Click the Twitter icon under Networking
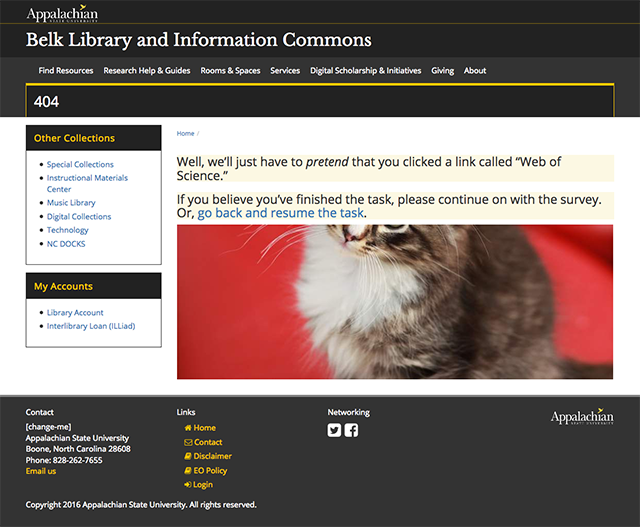 (335, 430)
